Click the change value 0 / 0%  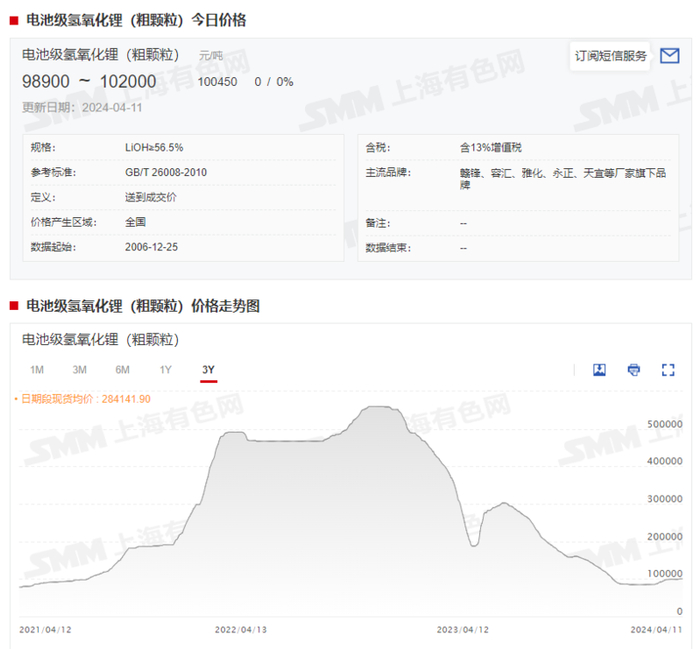coord(274,82)
